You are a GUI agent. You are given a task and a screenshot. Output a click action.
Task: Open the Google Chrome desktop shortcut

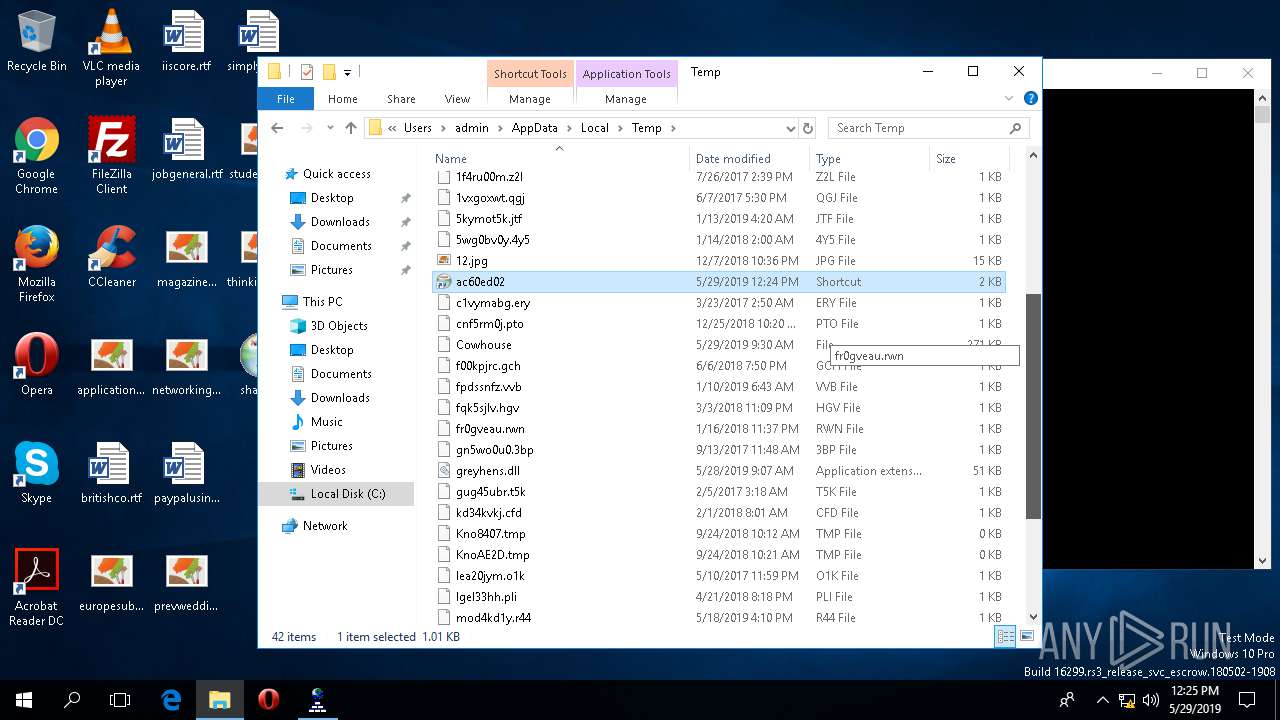point(36,156)
